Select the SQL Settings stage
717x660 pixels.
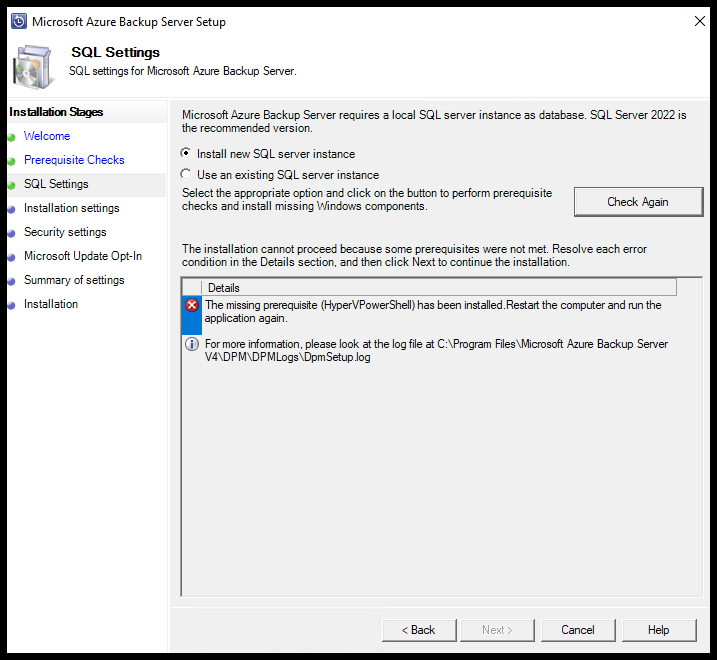pos(56,184)
